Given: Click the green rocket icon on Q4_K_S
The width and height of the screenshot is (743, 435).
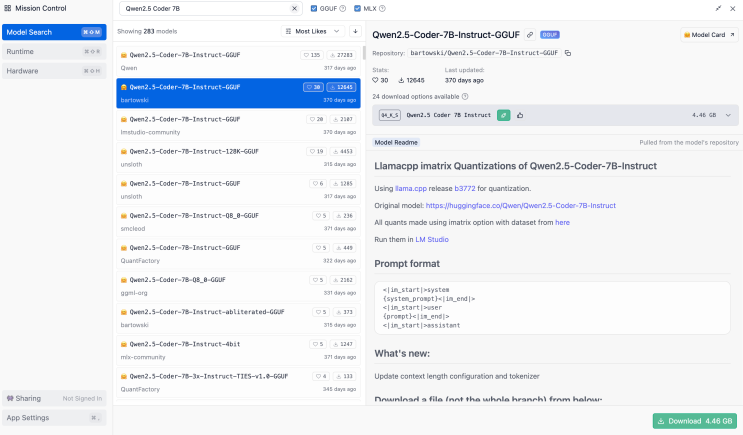Looking at the screenshot, I should [x=503, y=115].
